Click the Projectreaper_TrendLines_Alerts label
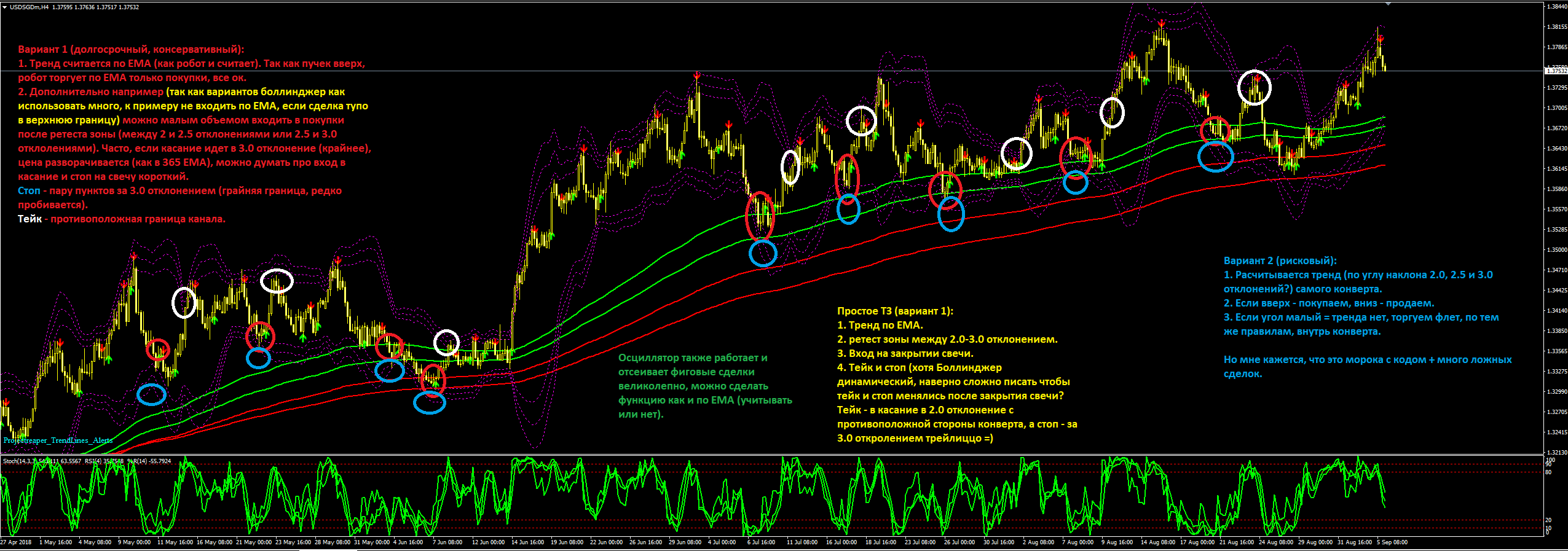Viewport: 1568px width, 551px height. click(58, 440)
